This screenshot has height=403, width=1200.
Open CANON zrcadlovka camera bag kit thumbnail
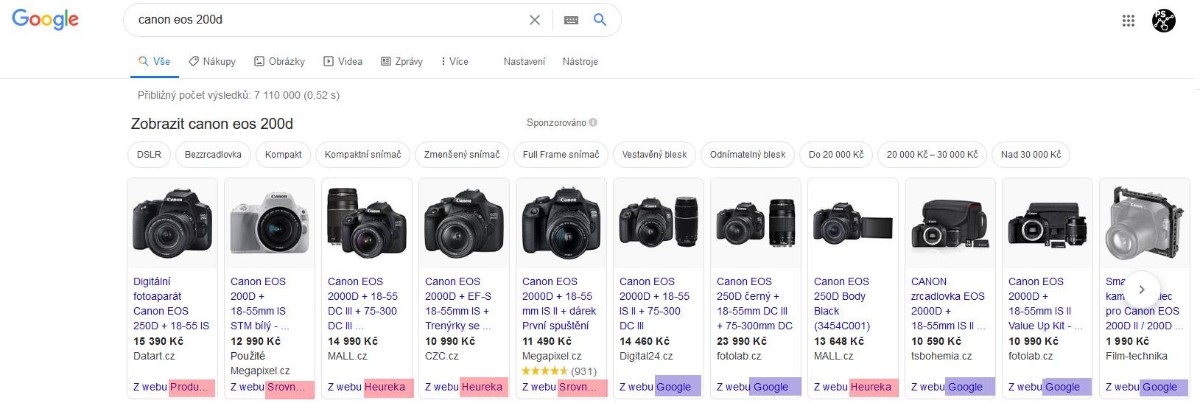(x=949, y=224)
